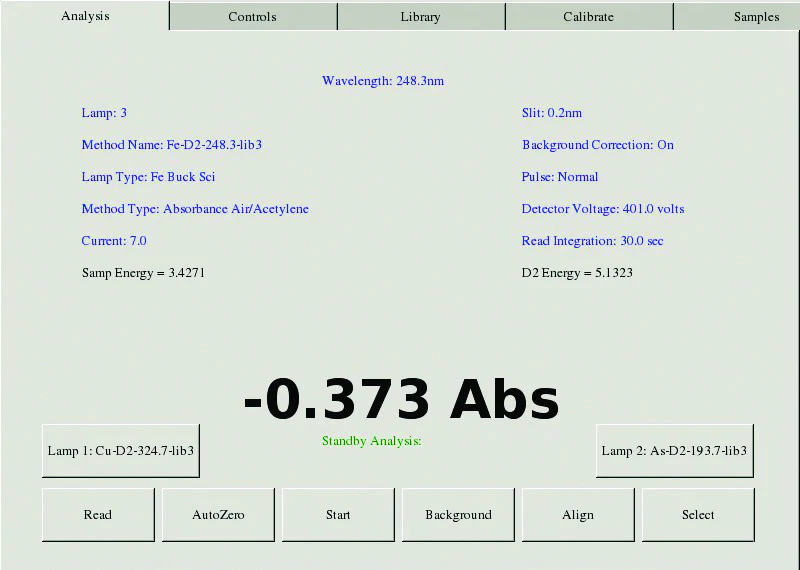Click Method Name: Fe-D2-248.3-lib3
The width and height of the screenshot is (800, 570).
click(x=172, y=145)
